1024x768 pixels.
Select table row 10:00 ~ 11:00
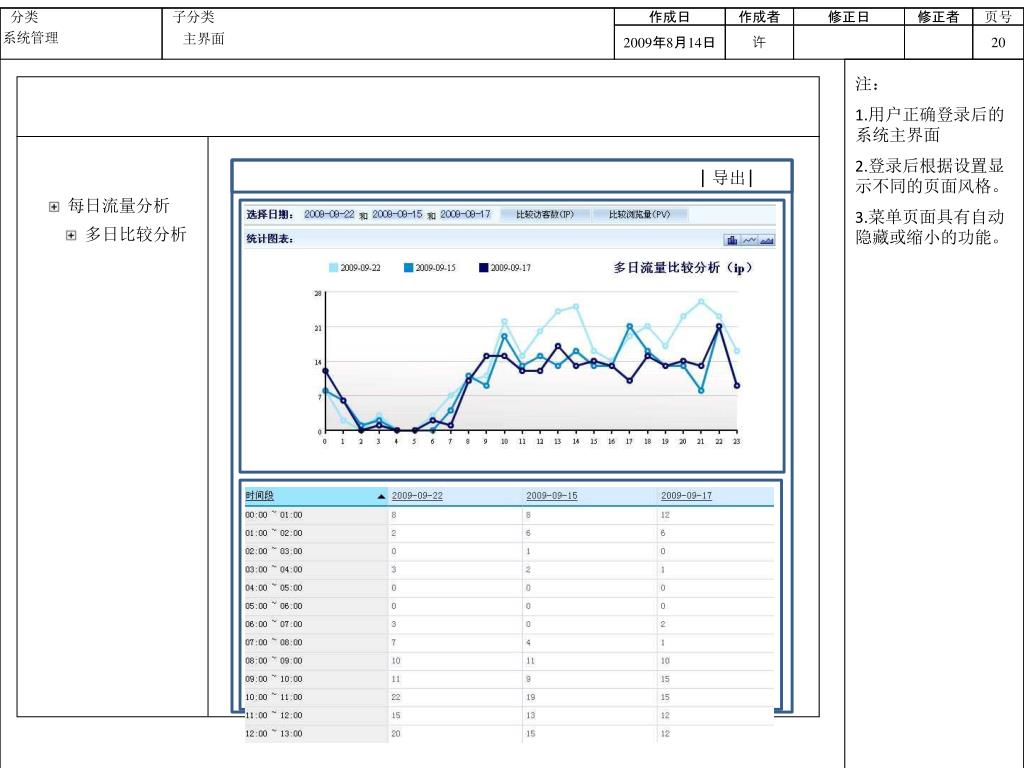coord(509,697)
